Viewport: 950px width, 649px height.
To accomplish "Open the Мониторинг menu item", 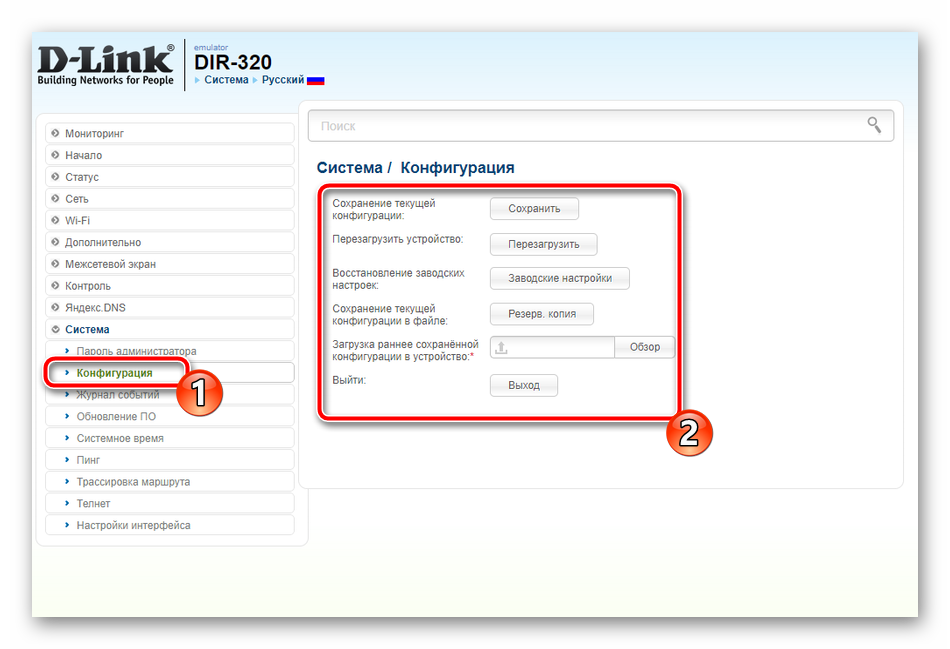I will (170, 133).
